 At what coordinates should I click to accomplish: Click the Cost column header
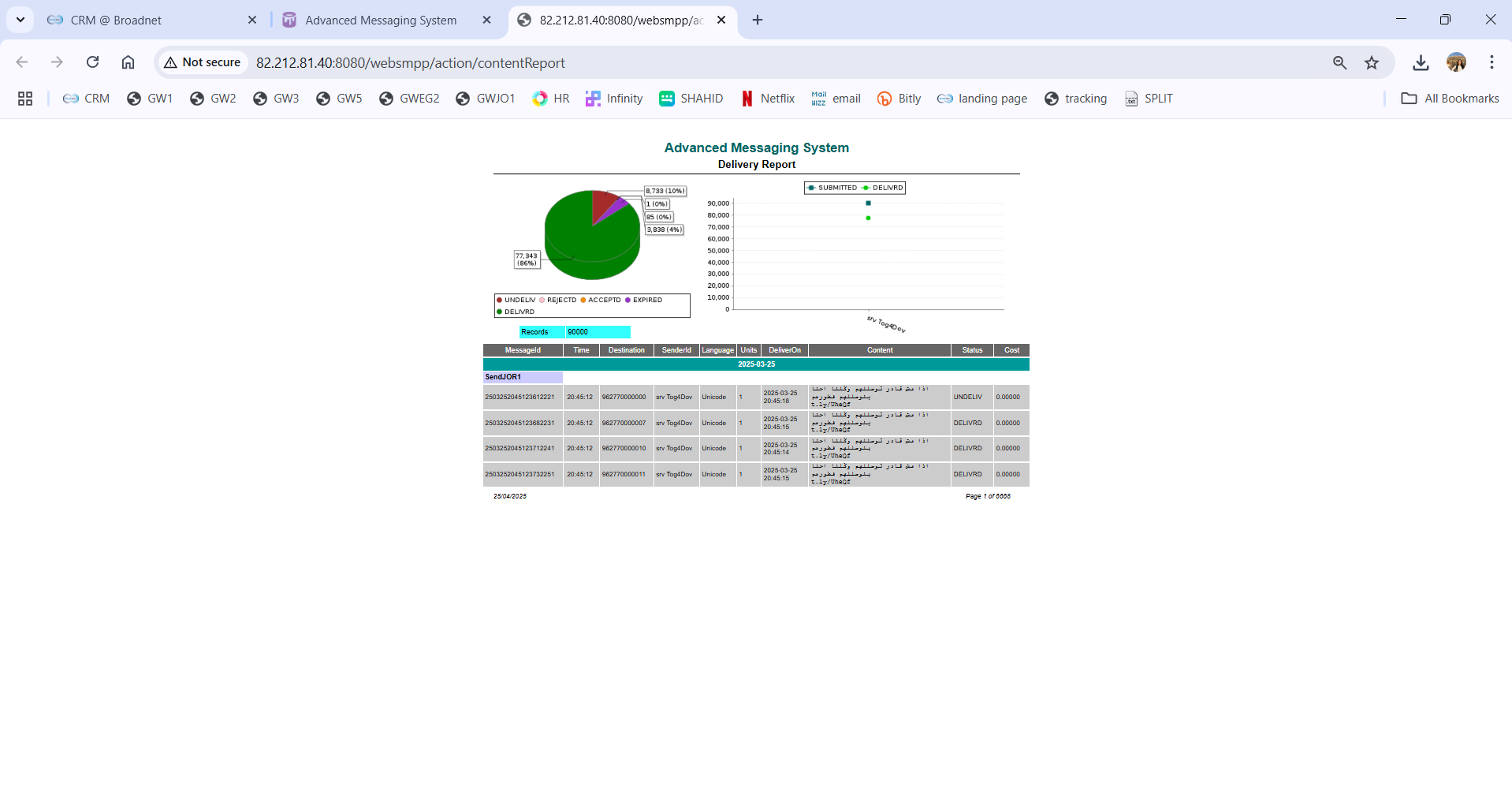[1011, 350]
